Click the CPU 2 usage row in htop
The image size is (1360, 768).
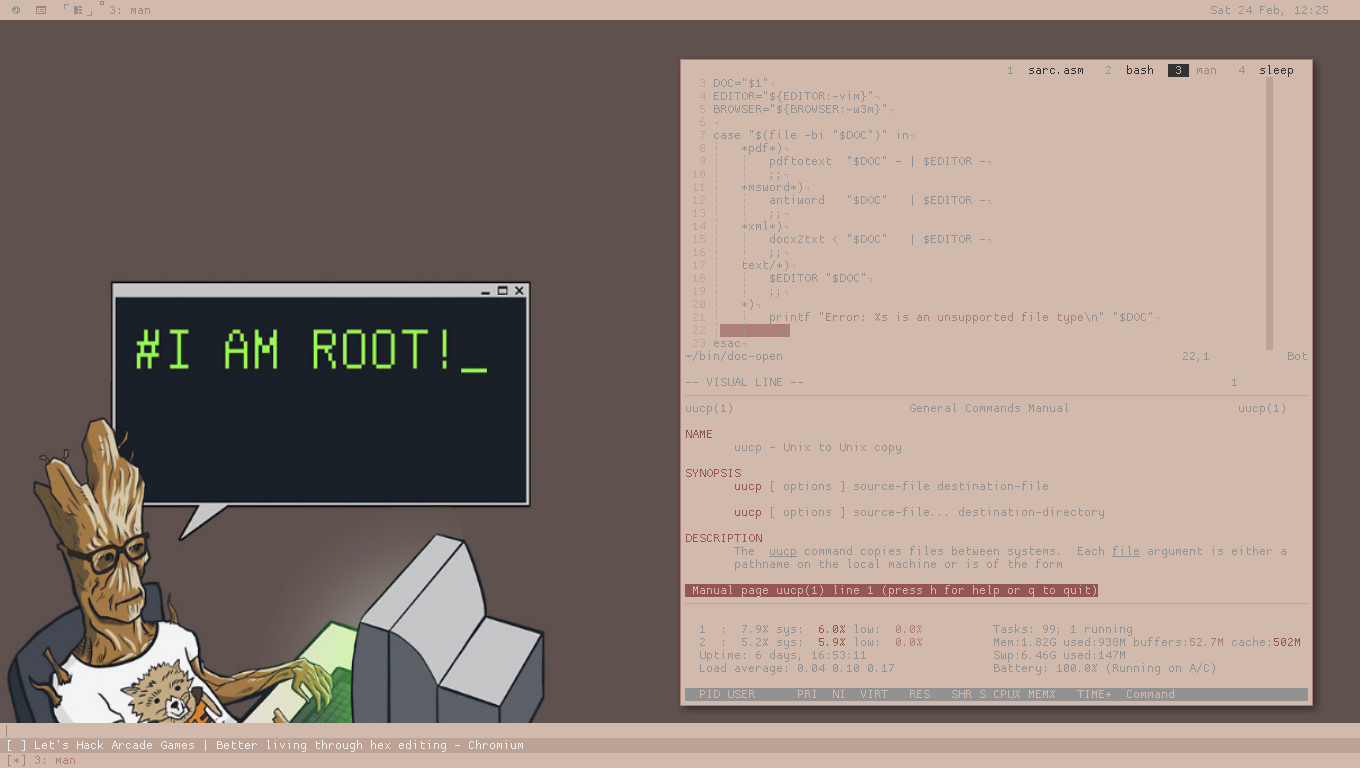click(x=811, y=642)
